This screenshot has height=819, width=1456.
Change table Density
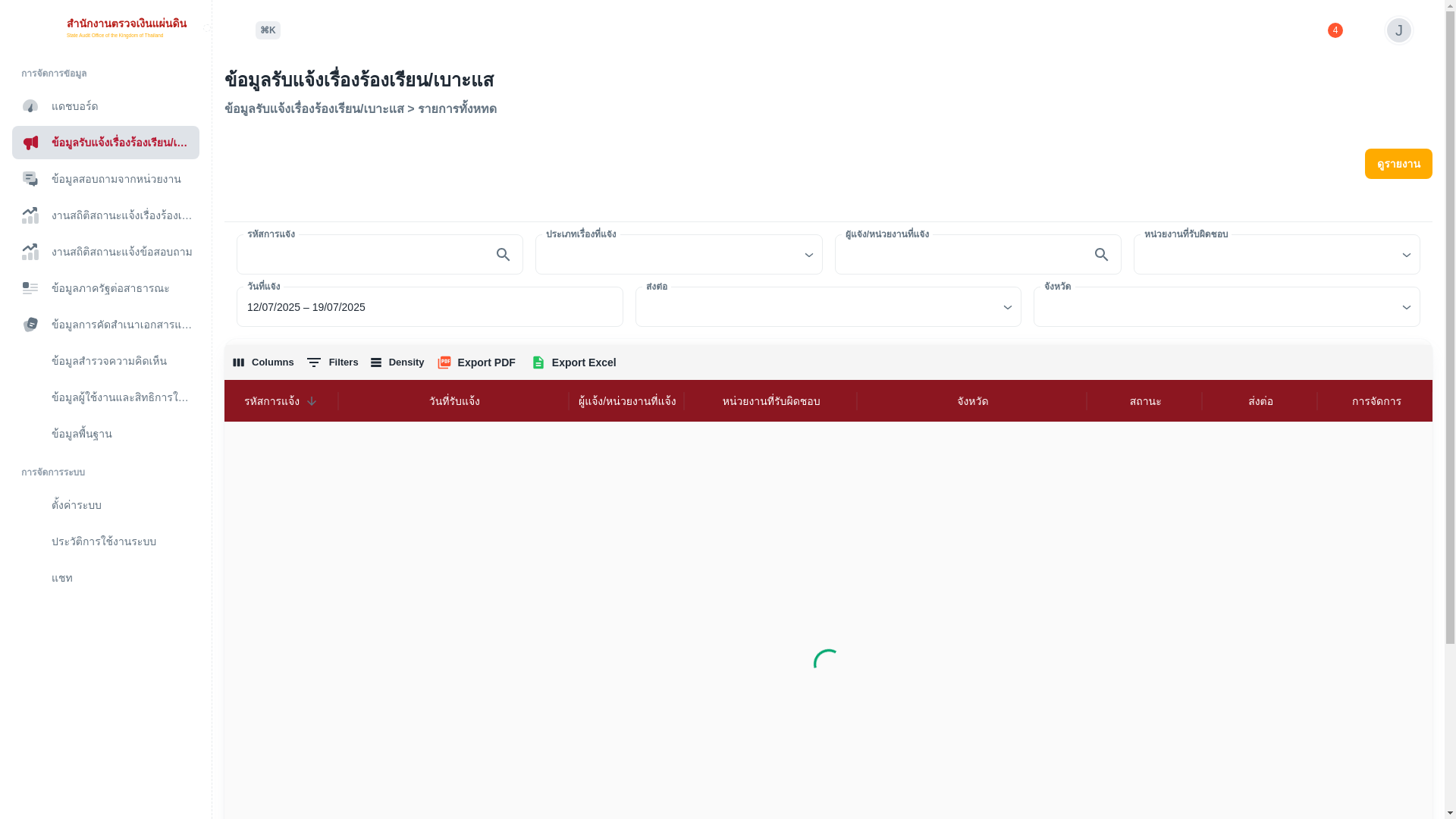tap(397, 362)
